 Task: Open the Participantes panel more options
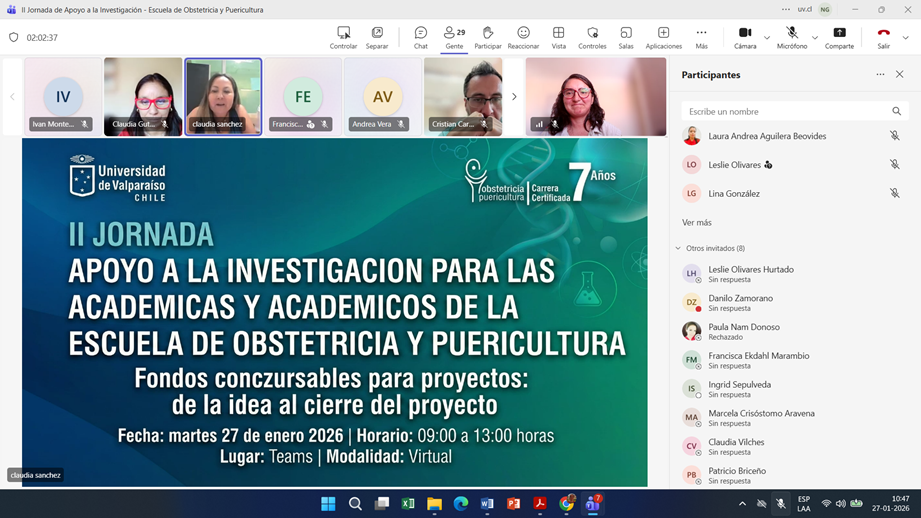click(x=880, y=75)
